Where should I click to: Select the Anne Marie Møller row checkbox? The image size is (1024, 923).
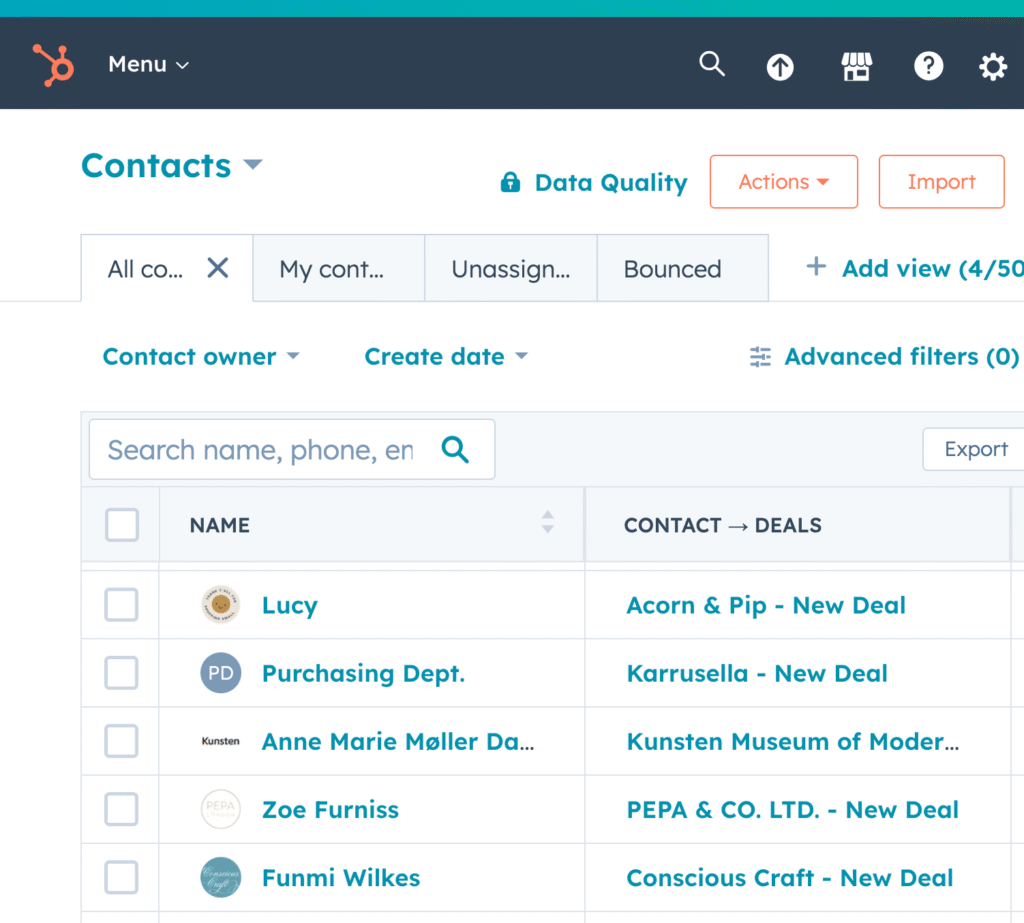pyautogui.click(x=121, y=741)
